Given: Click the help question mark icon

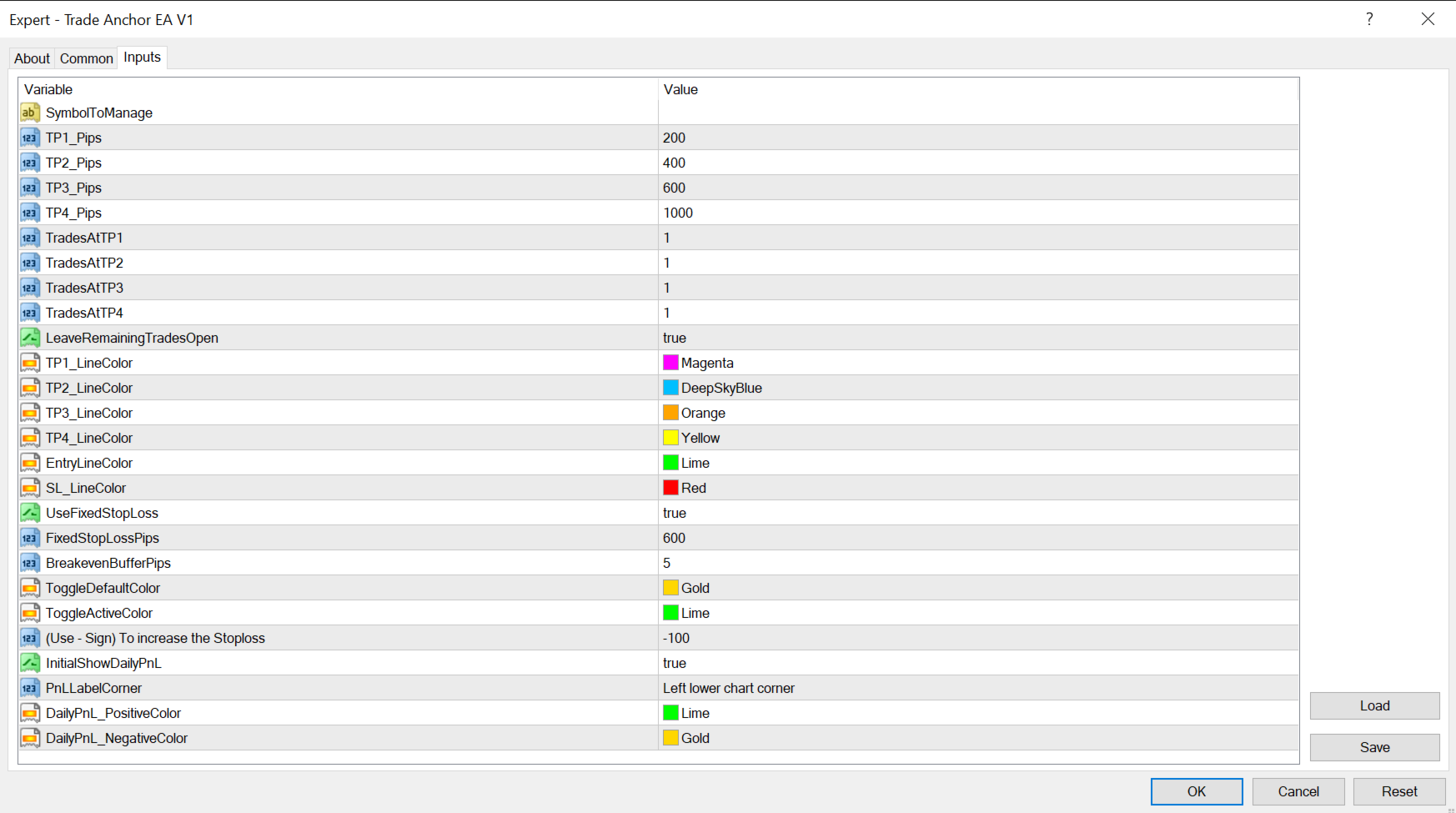Looking at the screenshot, I should pyautogui.click(x=1369, y=19).
